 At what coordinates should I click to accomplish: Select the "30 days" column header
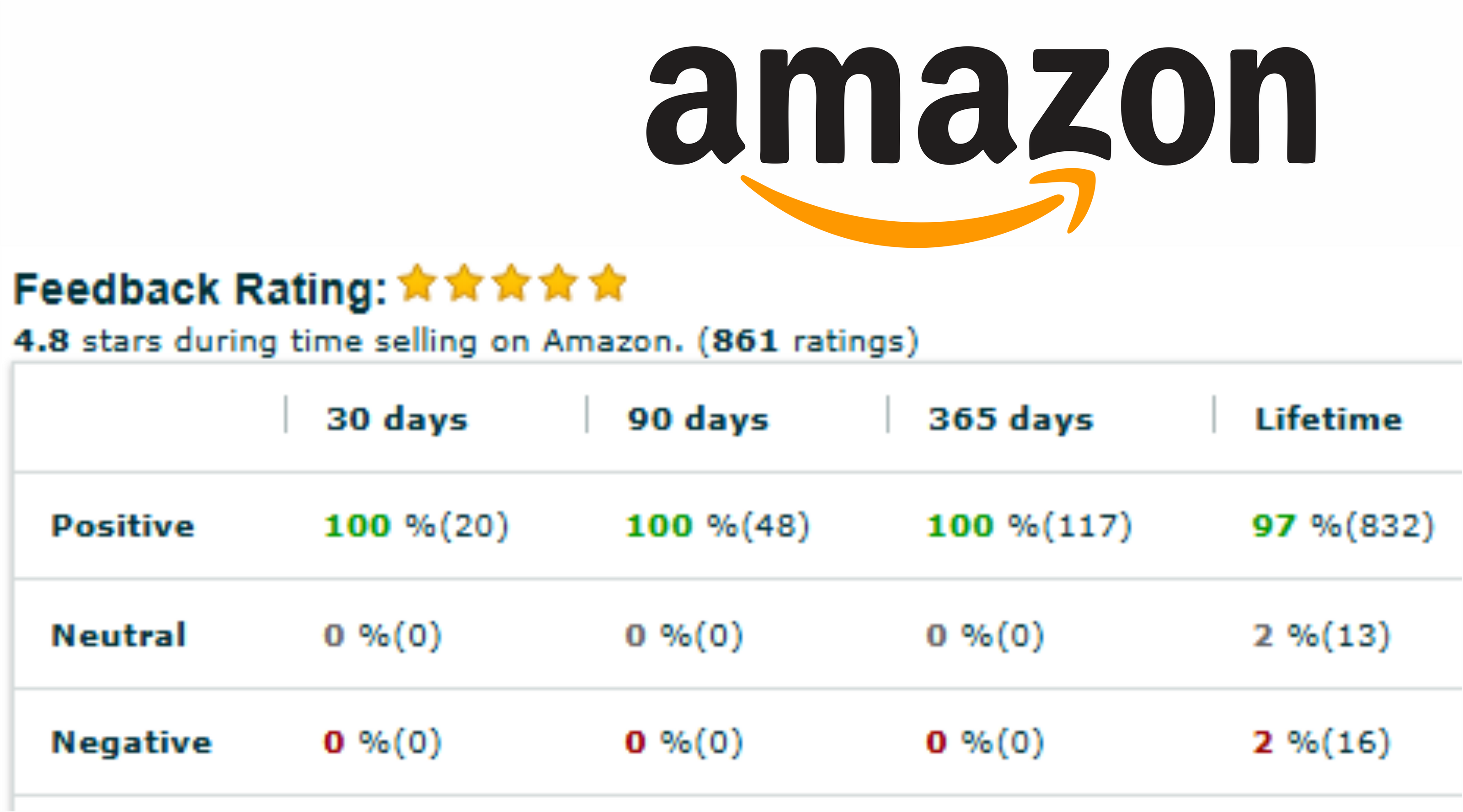coord(397,420)
